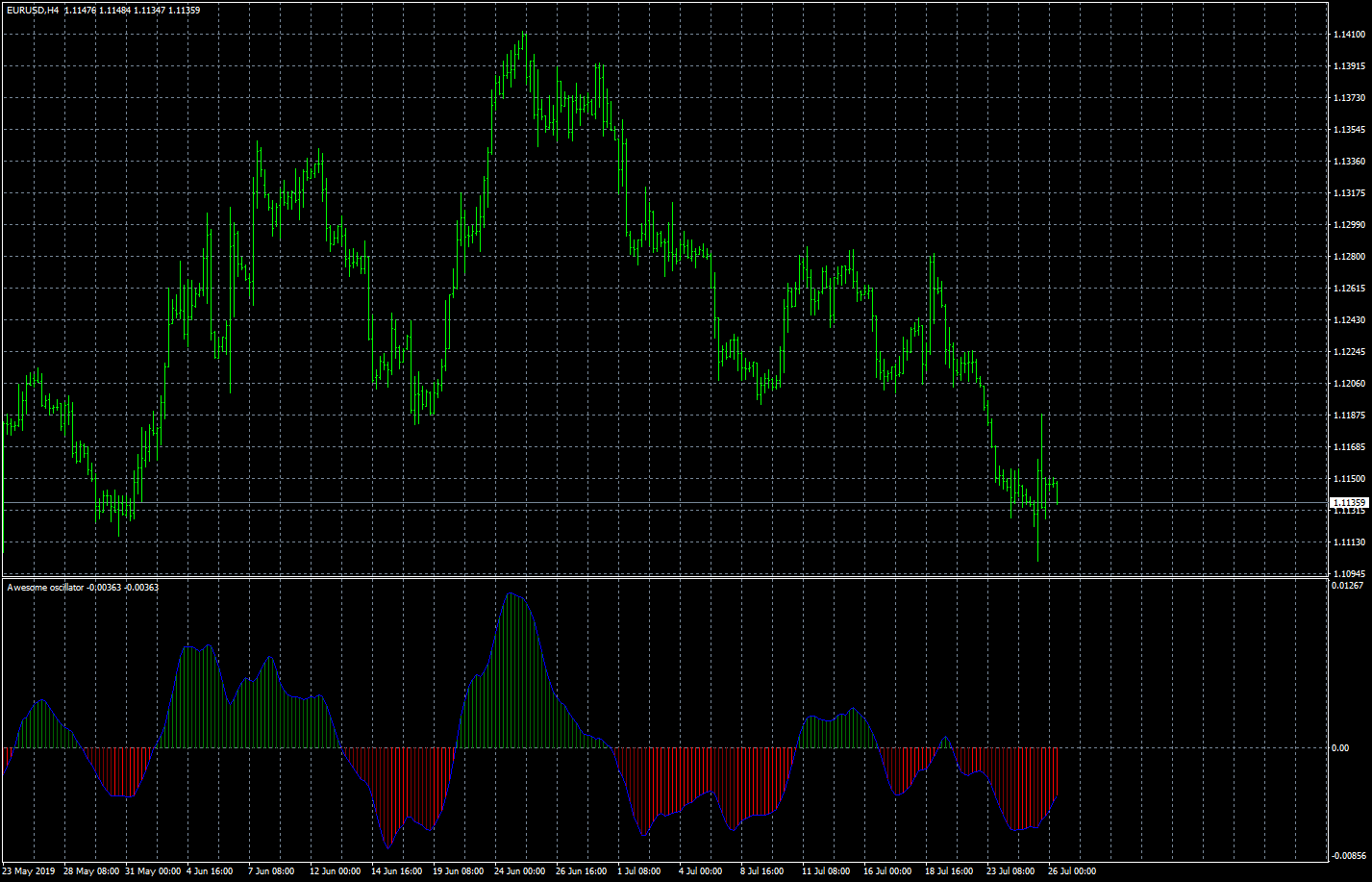Click the 26 Jul 00:00 time label
Viewport: 1372px width, 882px height.
[1073, 871]
